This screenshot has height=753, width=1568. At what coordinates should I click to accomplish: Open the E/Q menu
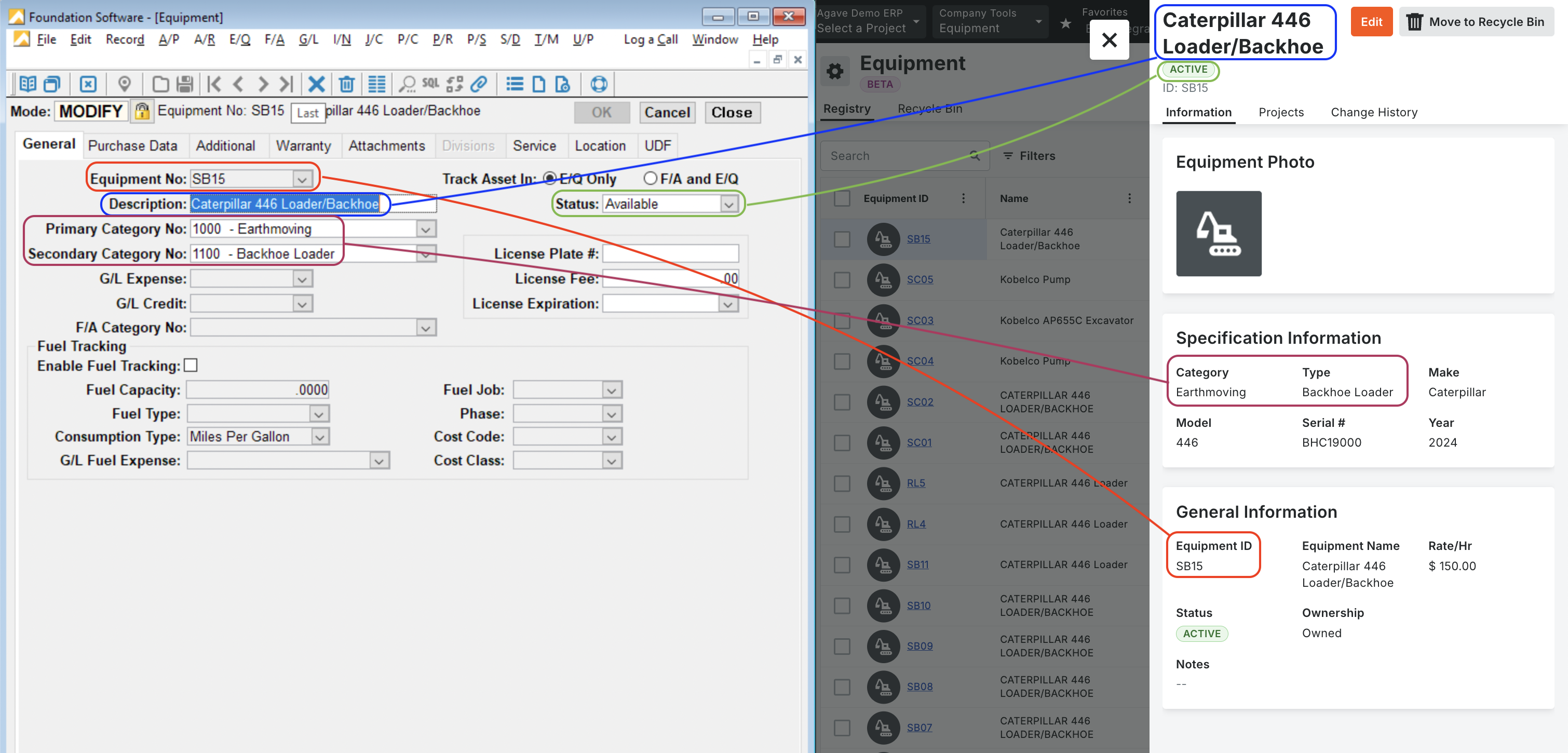[239, 39]
